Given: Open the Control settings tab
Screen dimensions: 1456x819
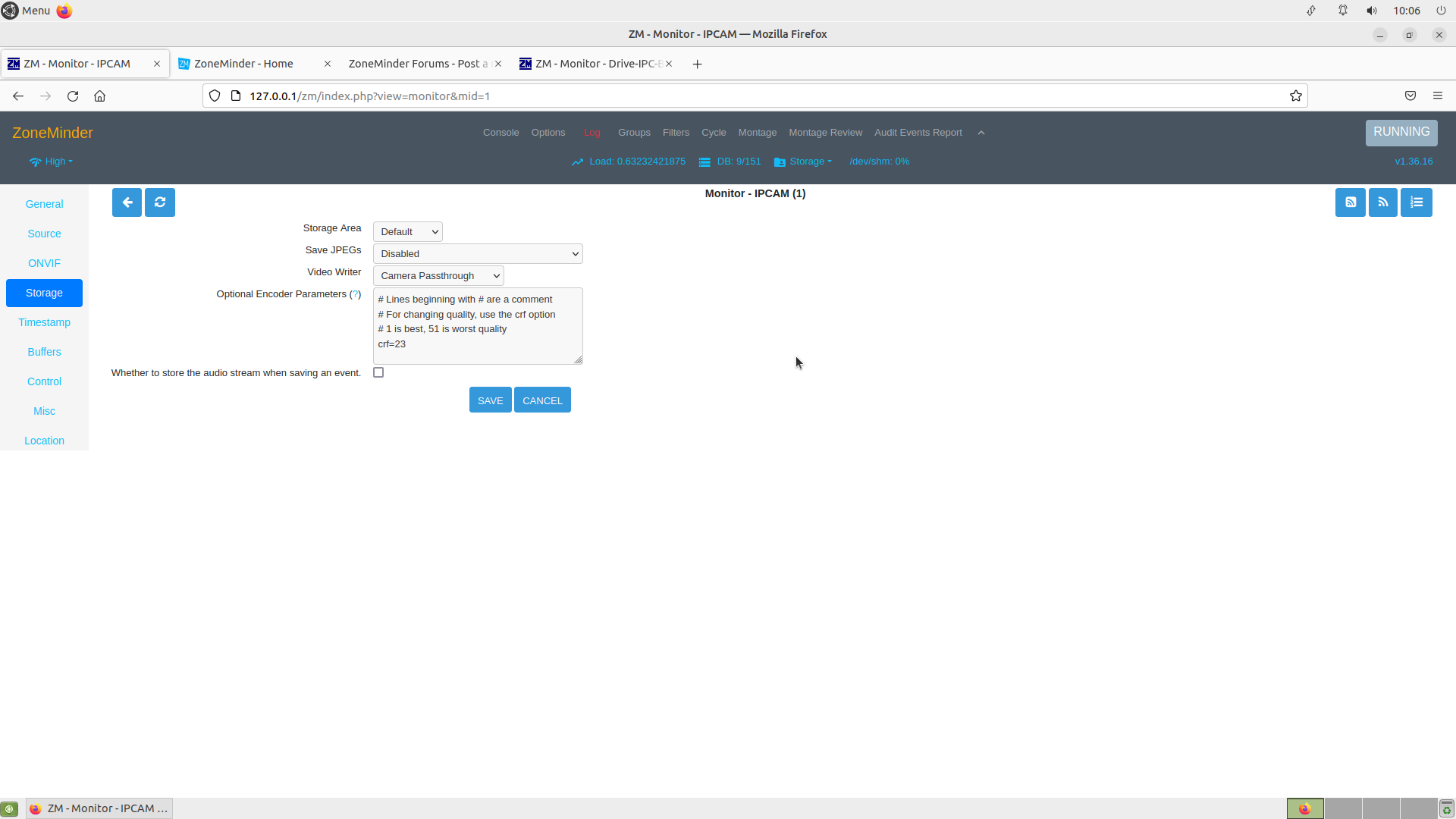Looking at the screenshot, I should [x=44, y=381].
